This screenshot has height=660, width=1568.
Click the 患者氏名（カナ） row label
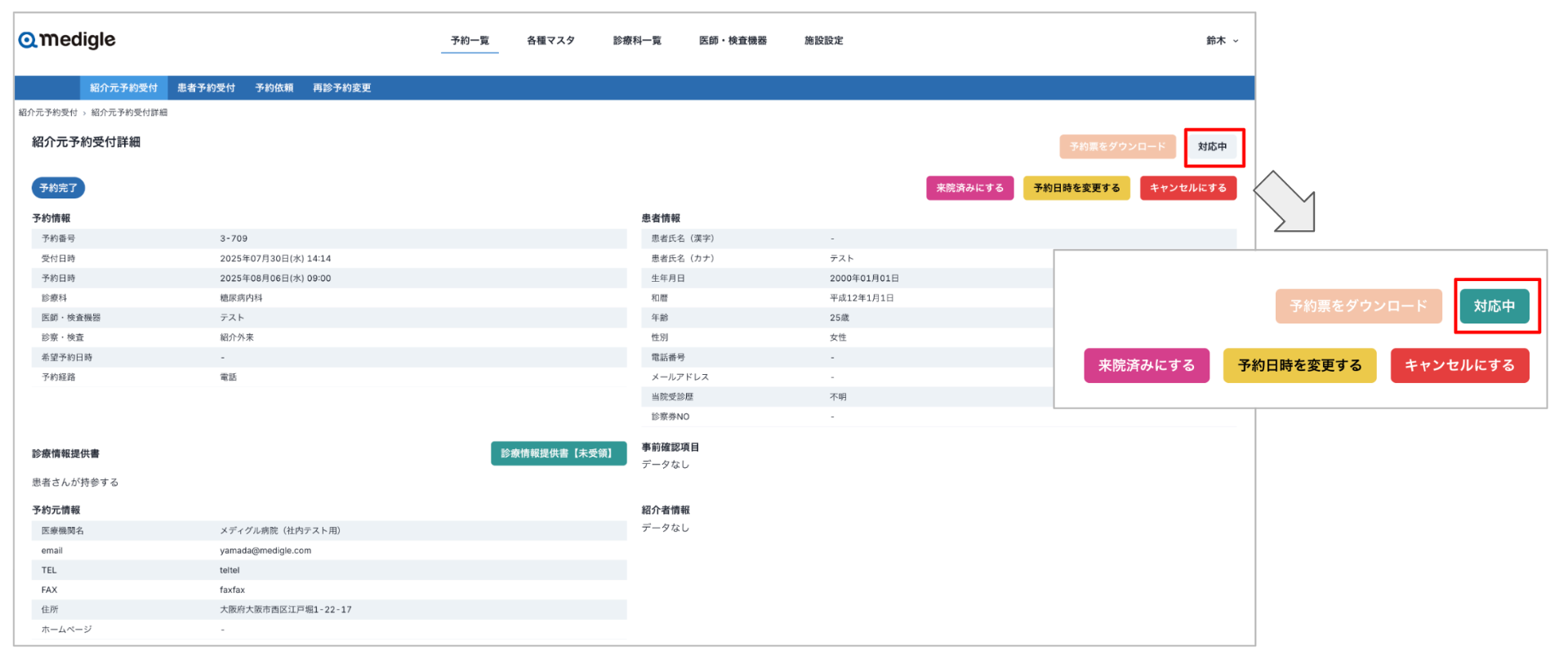coord(683,258)
